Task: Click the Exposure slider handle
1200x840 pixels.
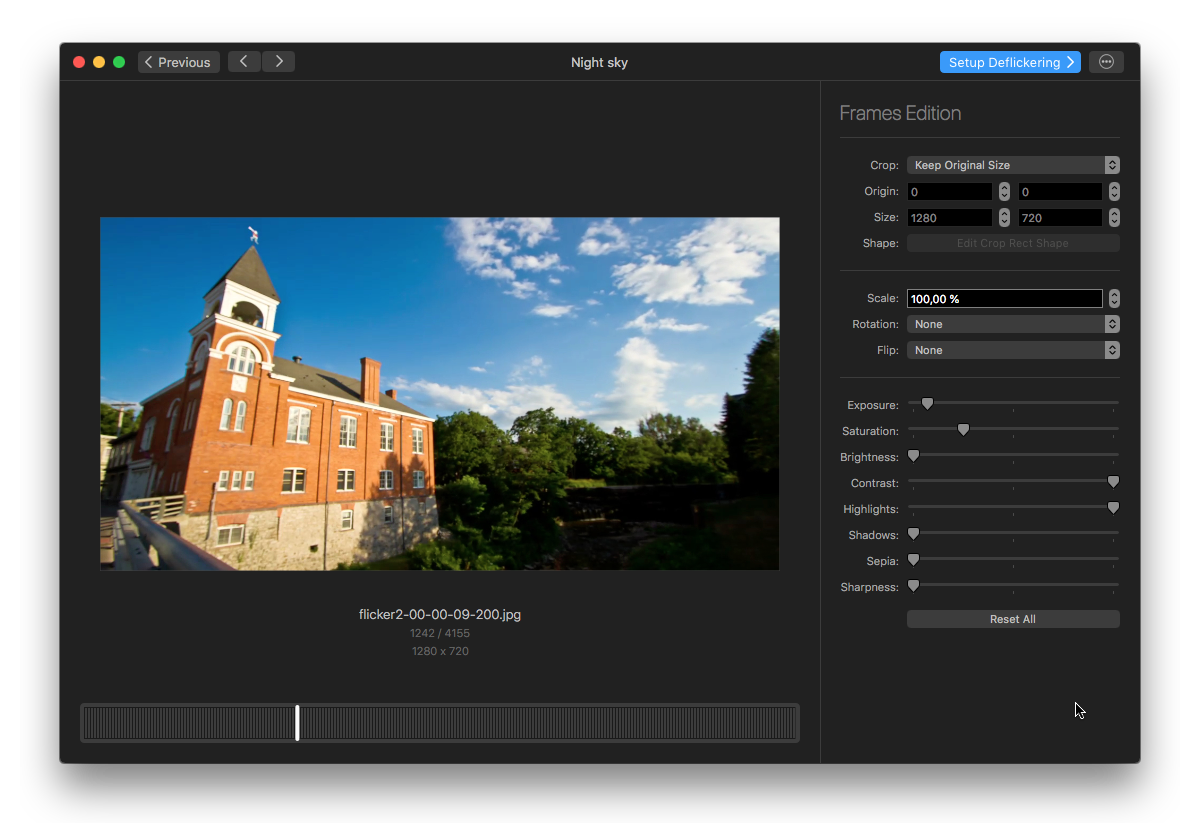Action: click(x=927, y=404)
